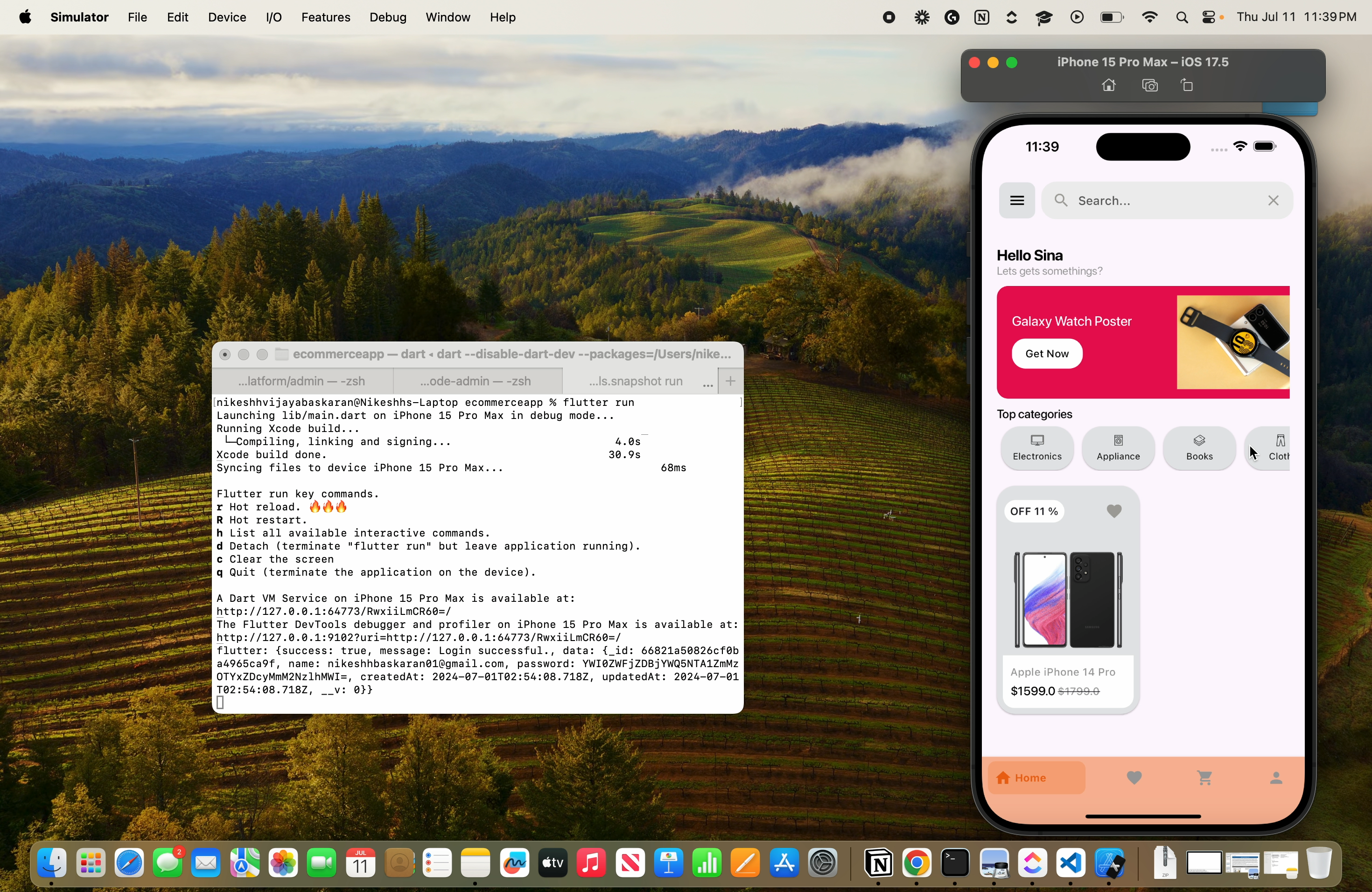Click the Apple menu logo
The height and width of the screenshot is (892, 1372).
25,17
